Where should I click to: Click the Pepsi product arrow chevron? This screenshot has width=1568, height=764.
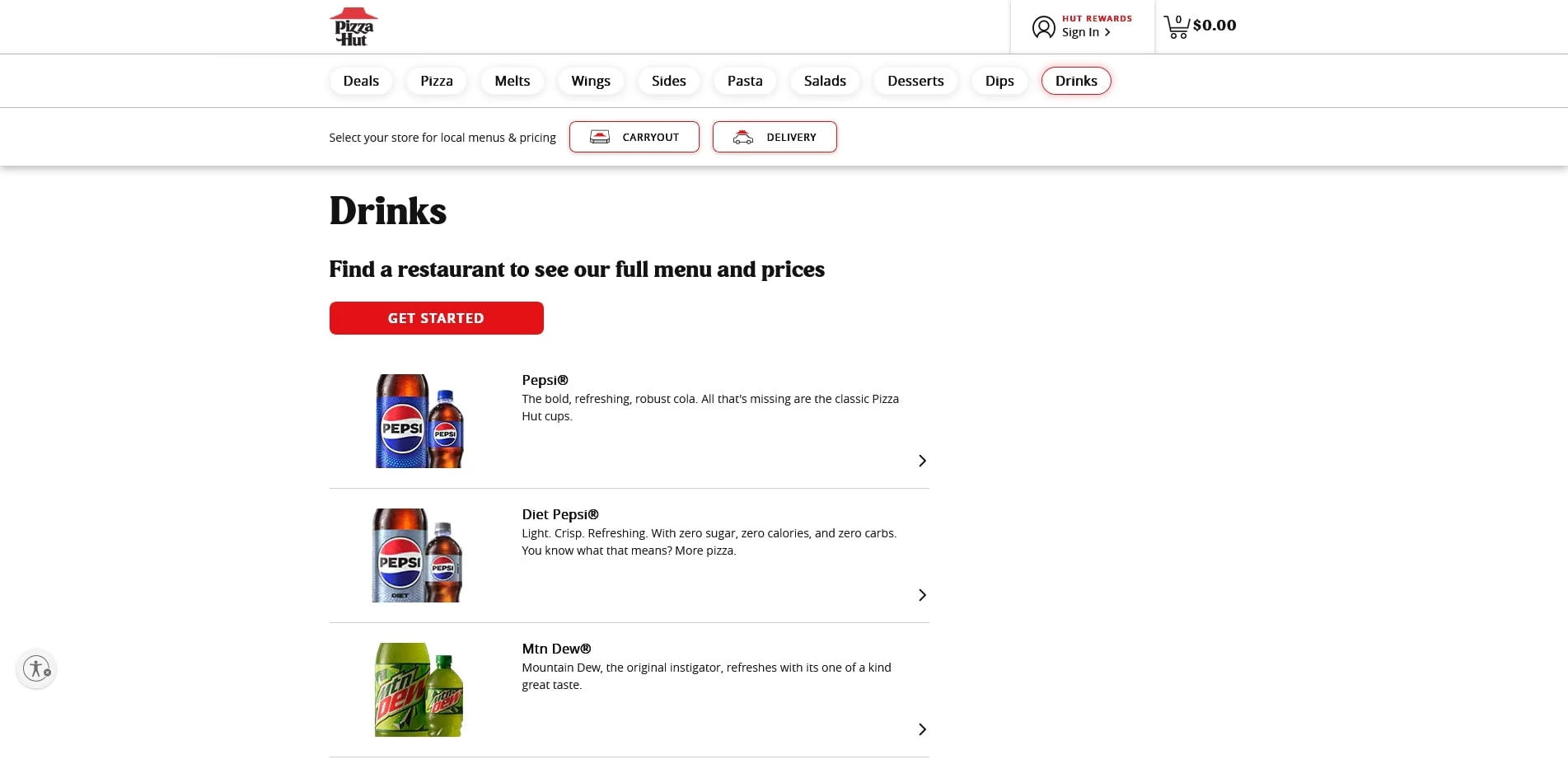pyautogui.click(x=921, y=461)
